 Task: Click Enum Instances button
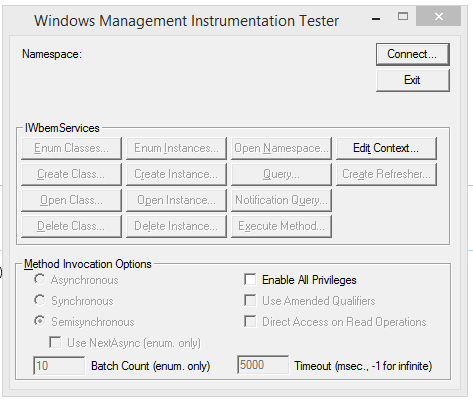click(x=176, y=148)
